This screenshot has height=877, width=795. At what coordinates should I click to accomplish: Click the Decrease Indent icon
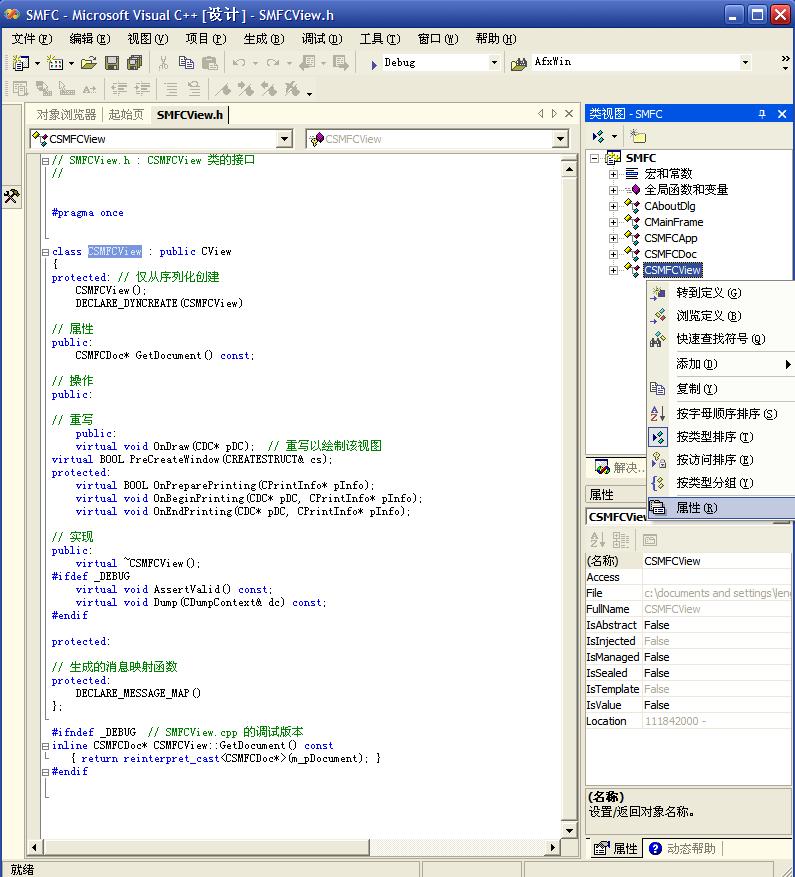[119, 88]
